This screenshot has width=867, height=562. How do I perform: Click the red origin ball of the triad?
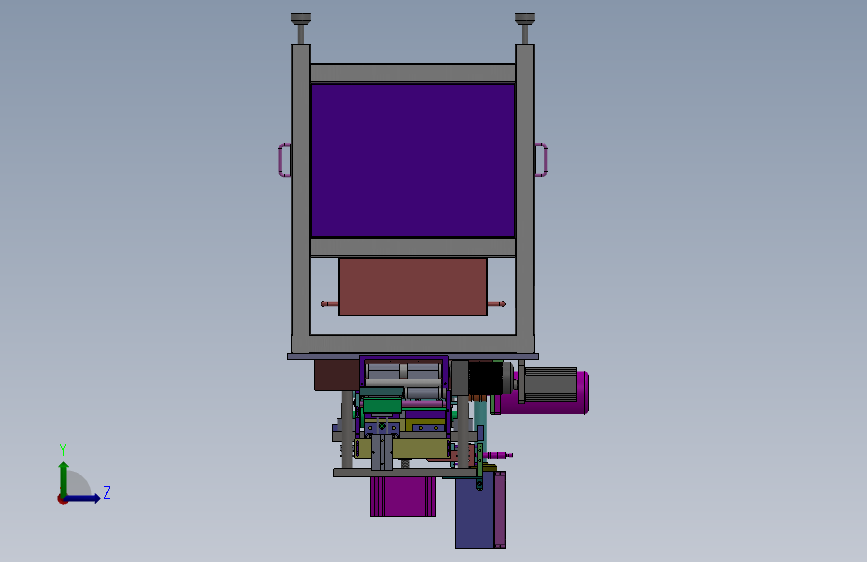62,499
